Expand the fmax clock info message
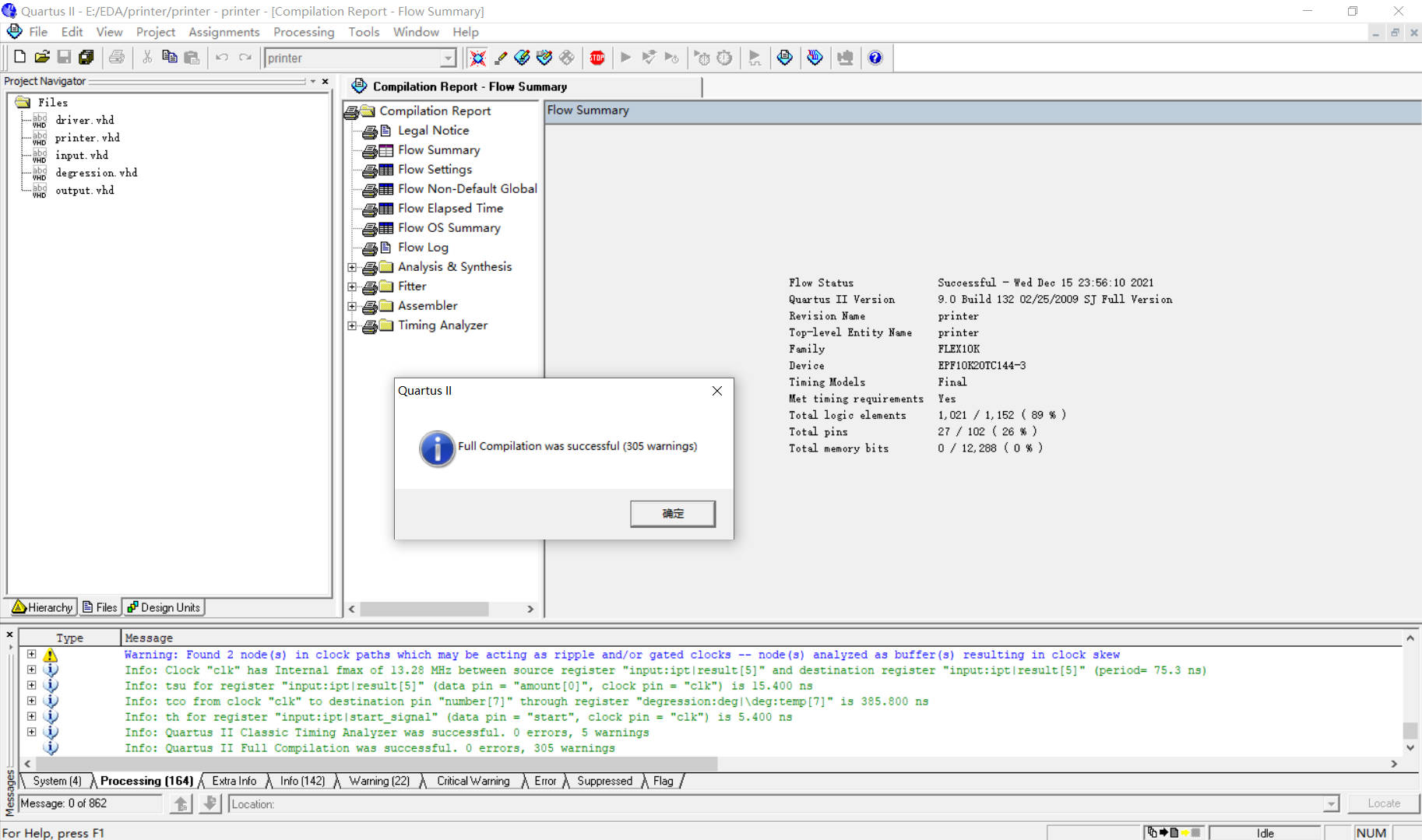Screen dimensions: 1422x840 [31, 670]
